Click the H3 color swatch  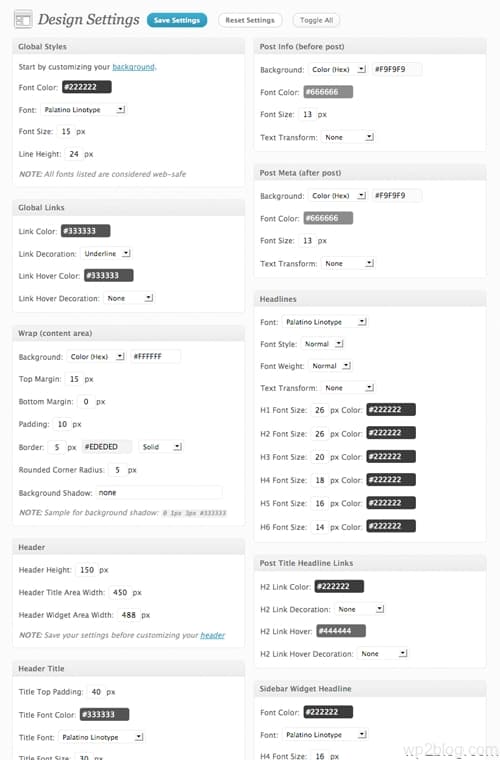[391, 457]
